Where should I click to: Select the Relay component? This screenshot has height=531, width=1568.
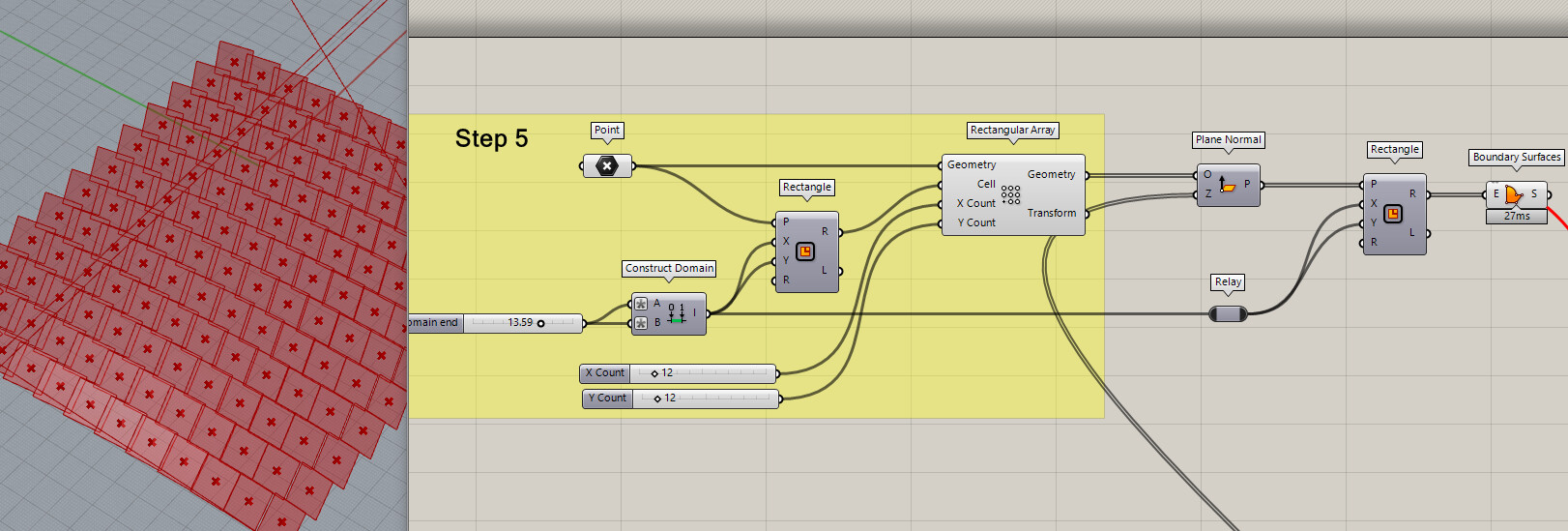[x=1229, y=313]
